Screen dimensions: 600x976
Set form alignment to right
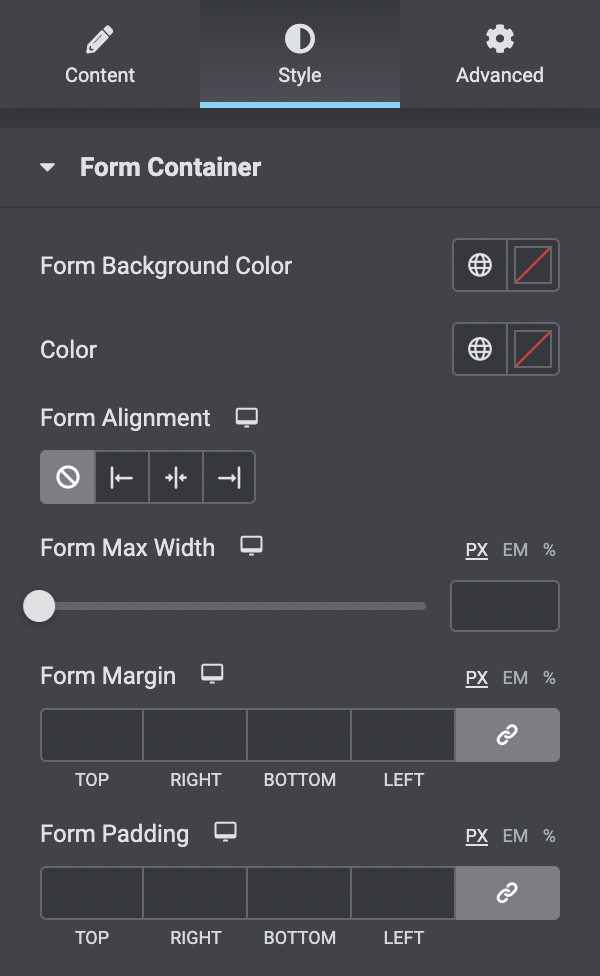click(x=229, y=477)
